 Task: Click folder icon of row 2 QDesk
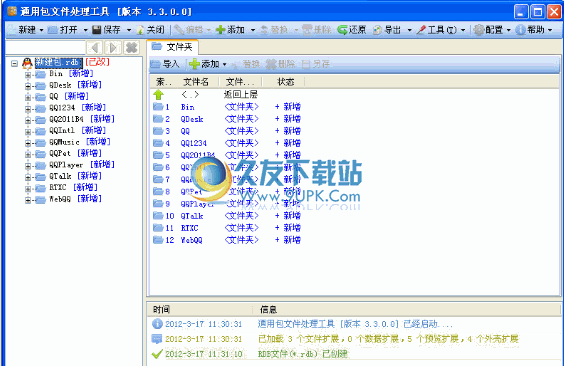pos(158,119)
